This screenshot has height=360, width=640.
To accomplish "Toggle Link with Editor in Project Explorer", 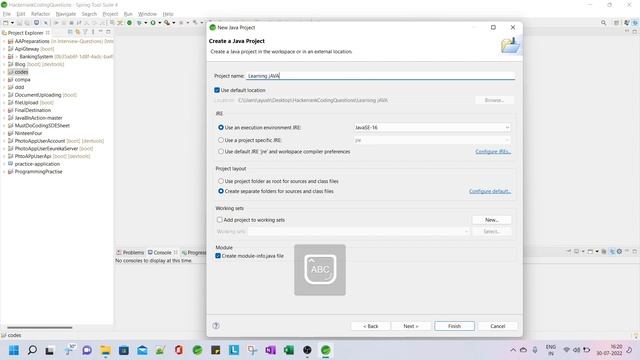I will [x=78, y=32].
